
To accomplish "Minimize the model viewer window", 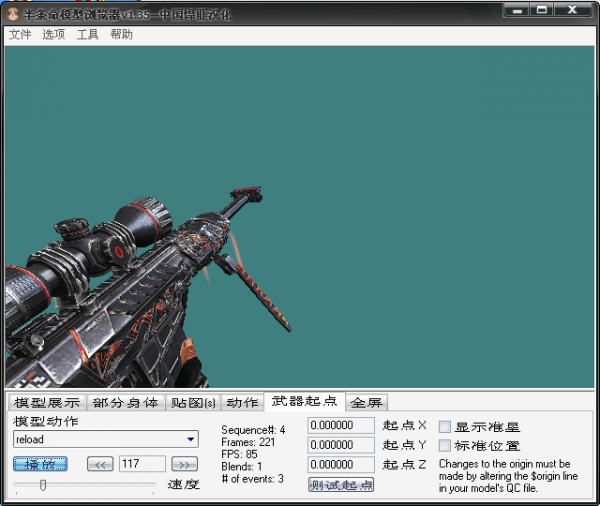I will (517, 10).
